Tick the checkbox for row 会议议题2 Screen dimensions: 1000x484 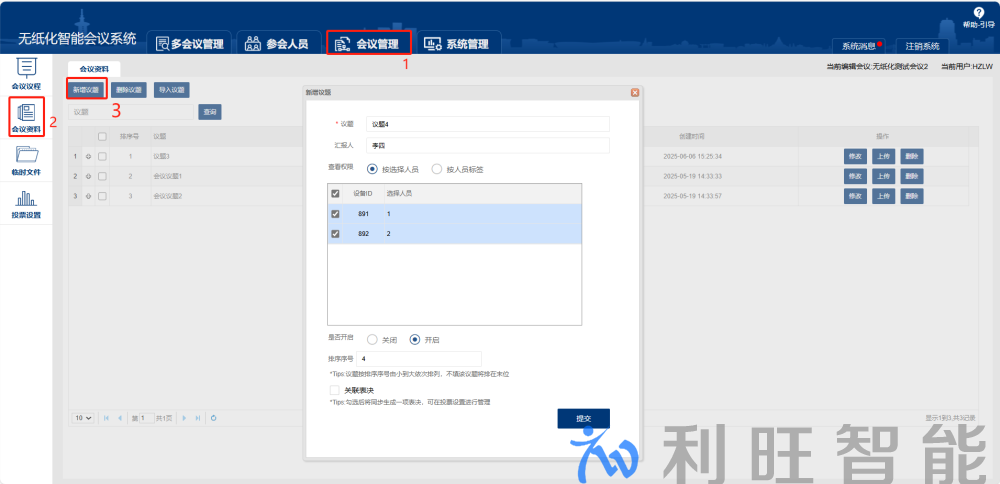pos(102,196)
